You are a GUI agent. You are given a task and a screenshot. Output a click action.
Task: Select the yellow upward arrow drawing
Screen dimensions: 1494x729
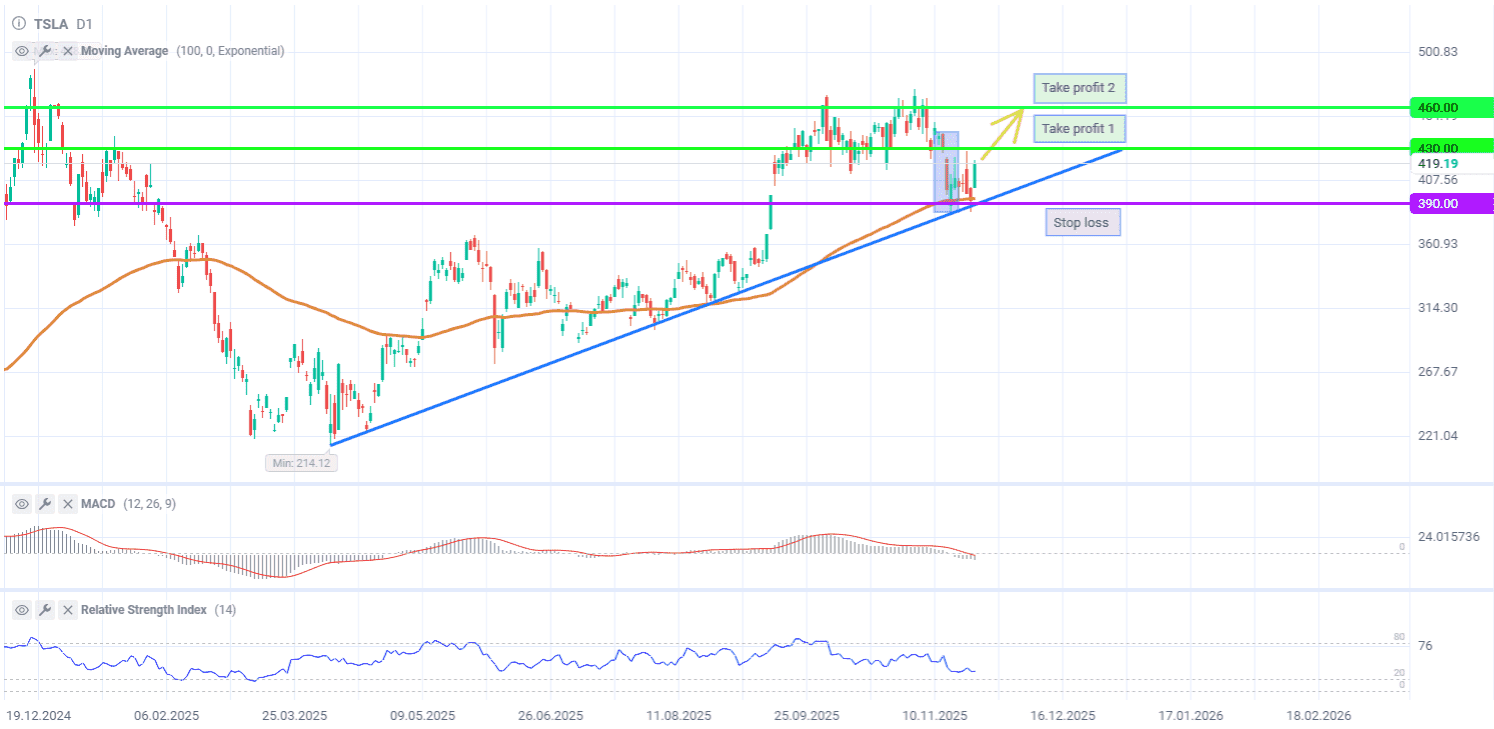tap(1001, 135)
